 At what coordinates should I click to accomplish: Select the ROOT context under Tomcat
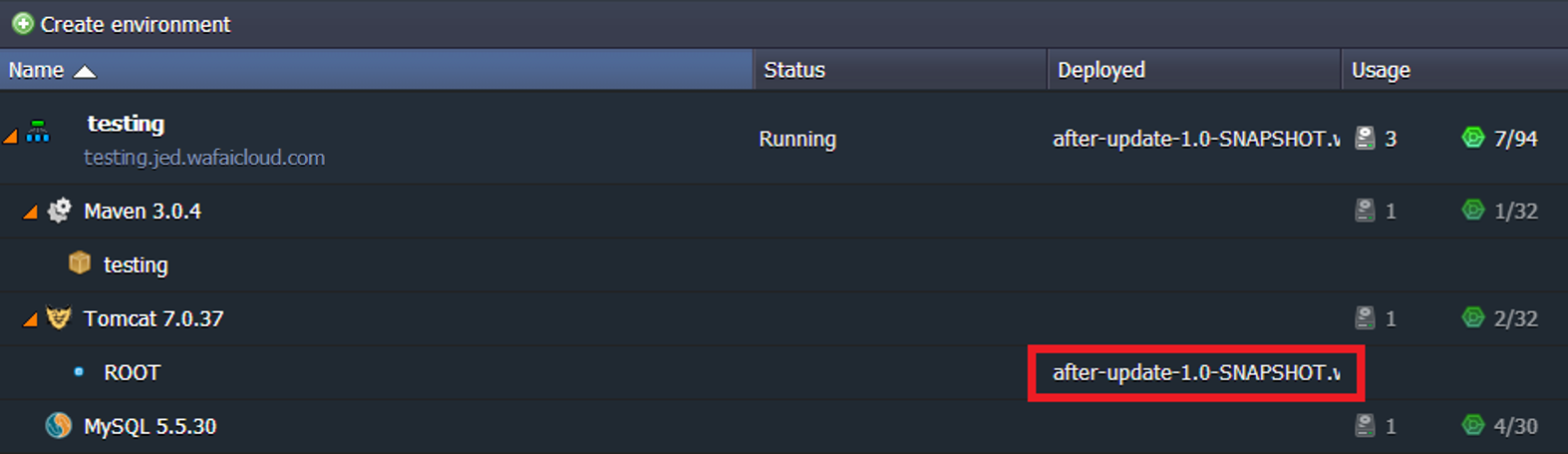132,372
